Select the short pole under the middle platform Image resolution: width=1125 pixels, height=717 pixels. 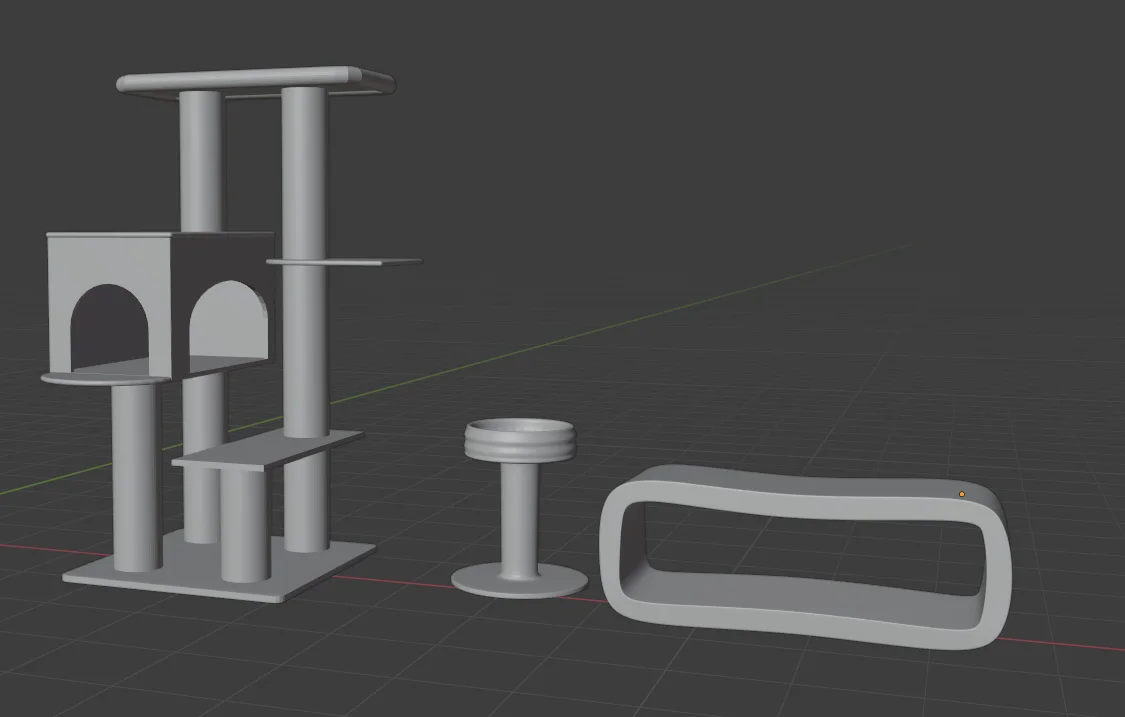pos(245,525)
